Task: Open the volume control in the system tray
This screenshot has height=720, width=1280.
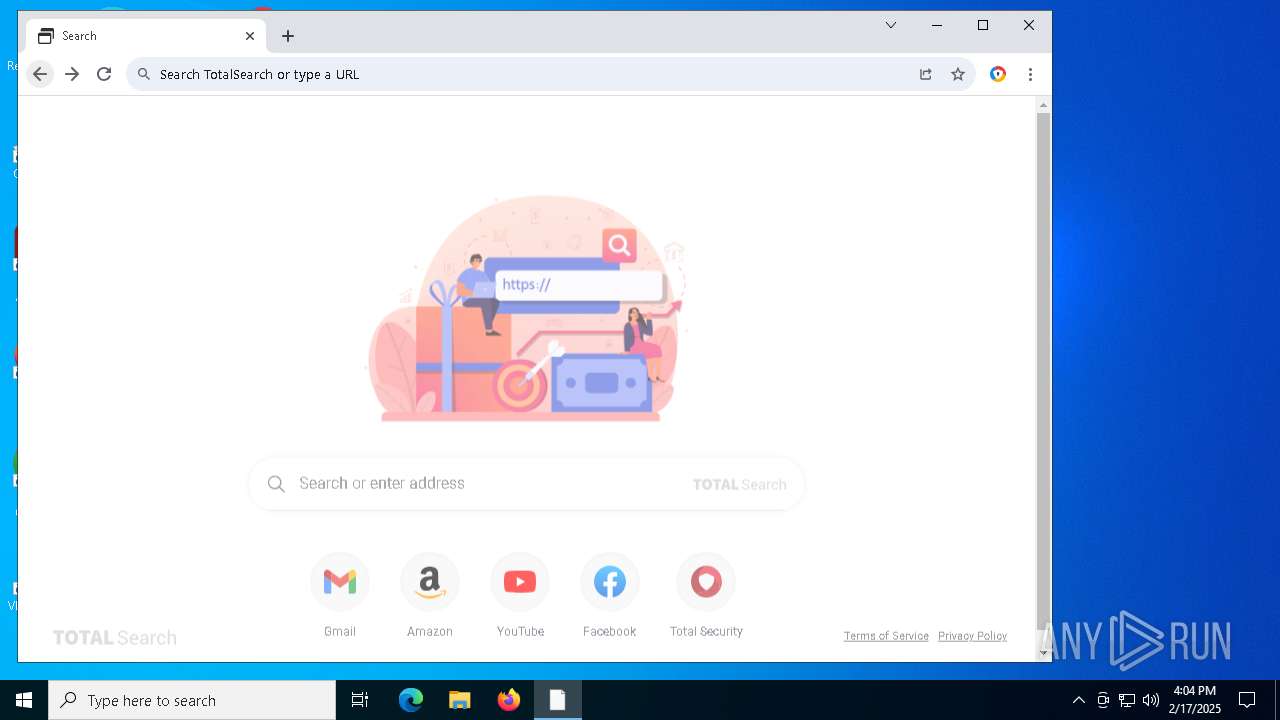Action: coord(1151,700)
